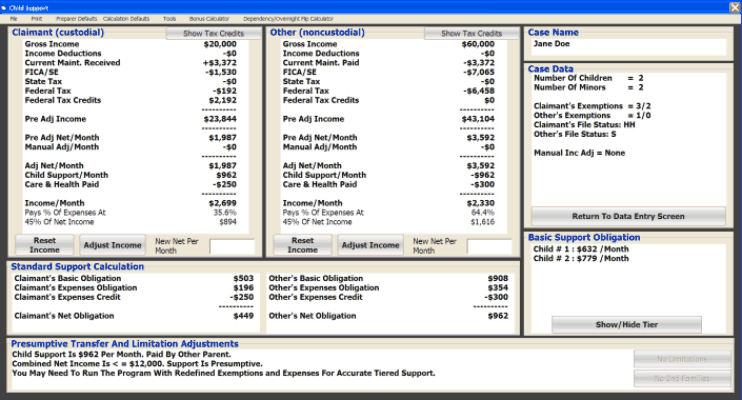Click Adjust Income for Other parent

[x=370, y=245]
